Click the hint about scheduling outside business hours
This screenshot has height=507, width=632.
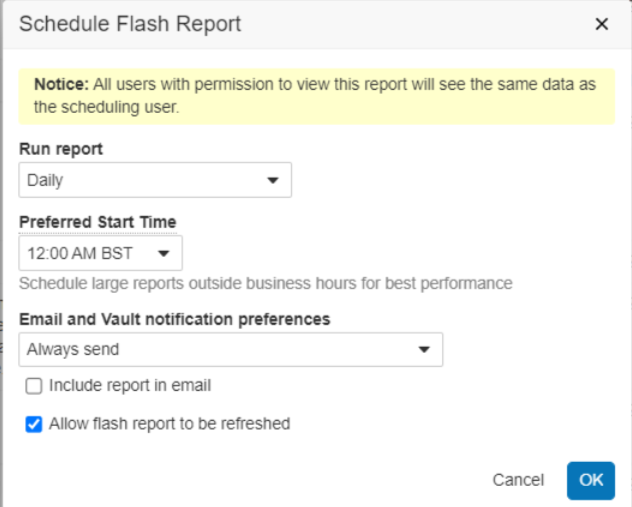[265, 283]
